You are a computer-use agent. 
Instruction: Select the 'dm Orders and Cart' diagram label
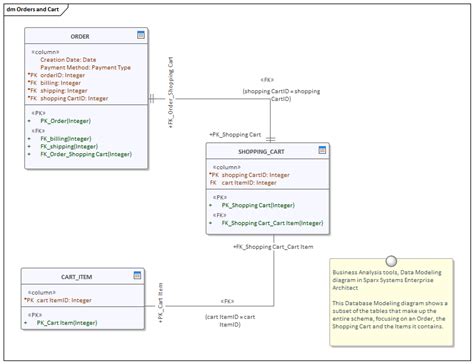[x=33, y=9]
